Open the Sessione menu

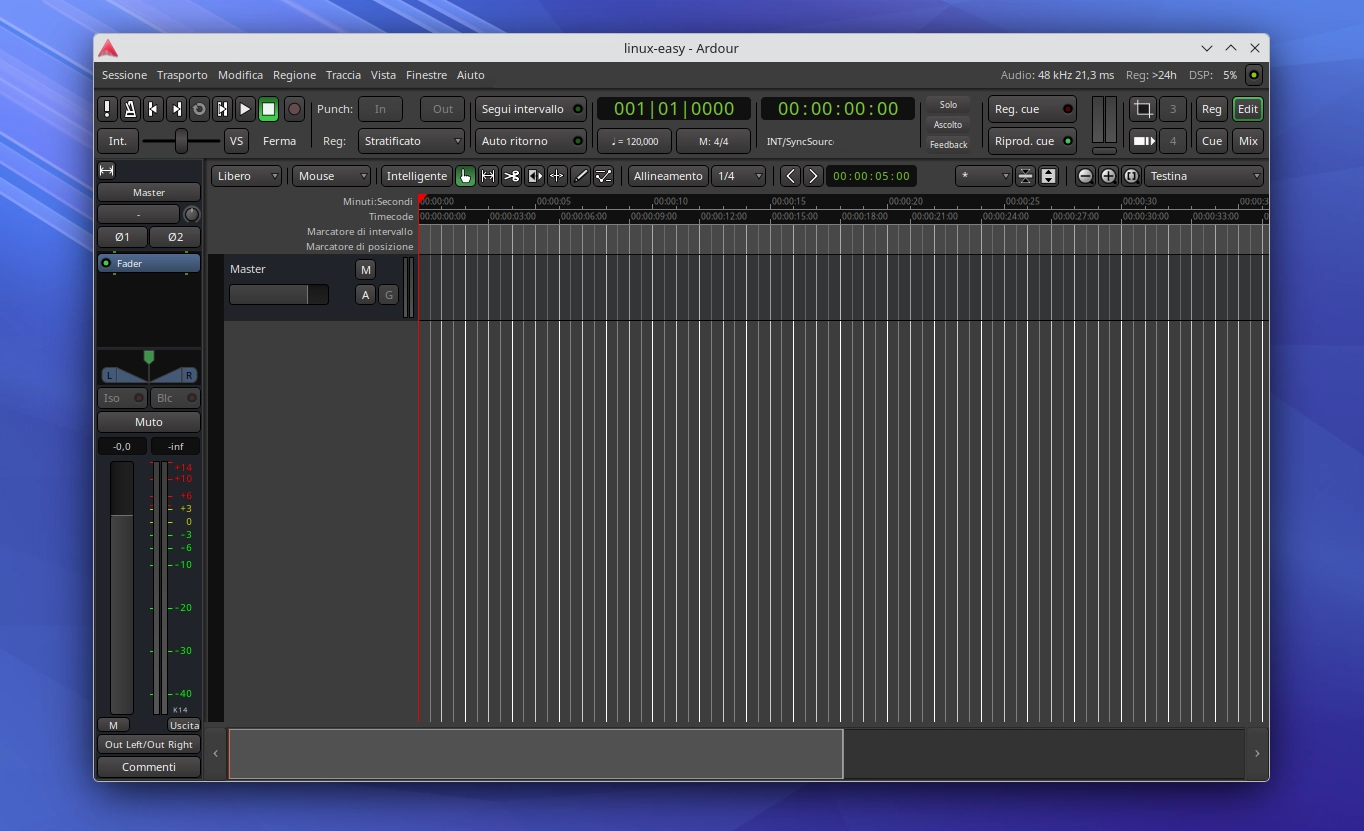pos(124,75)
